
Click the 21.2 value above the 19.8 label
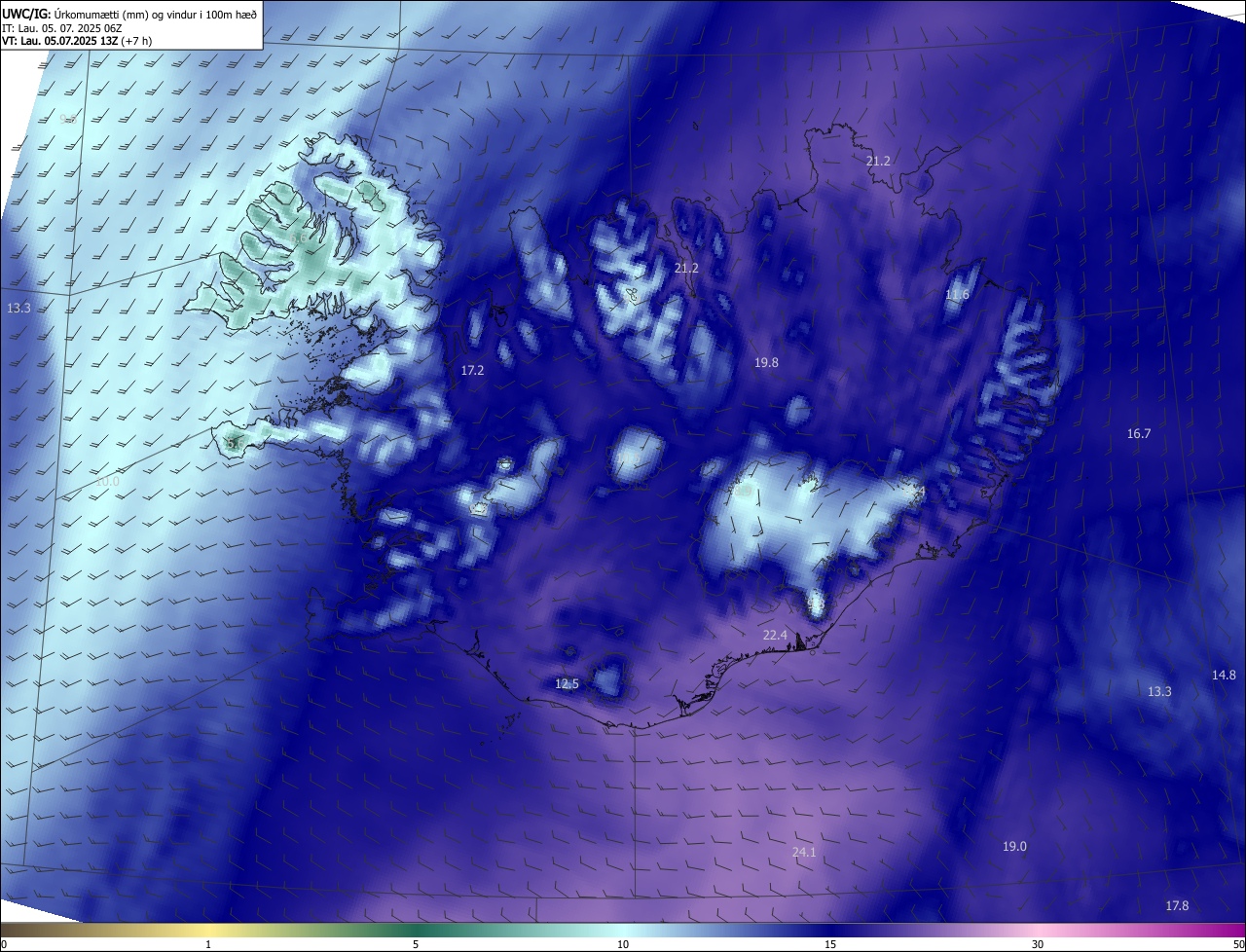point(686,268)
